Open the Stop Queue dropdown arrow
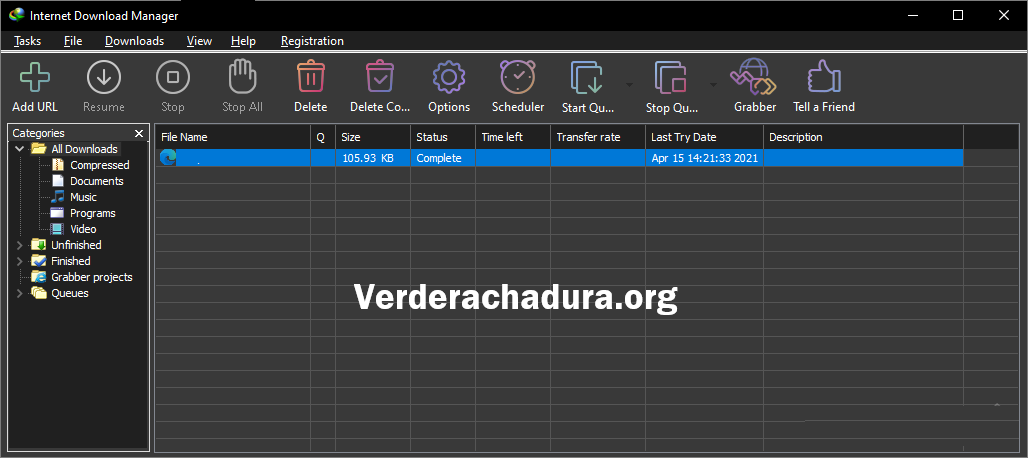Image resolution: width=1028 pixels, height=458 pixels. pos(713,85)
